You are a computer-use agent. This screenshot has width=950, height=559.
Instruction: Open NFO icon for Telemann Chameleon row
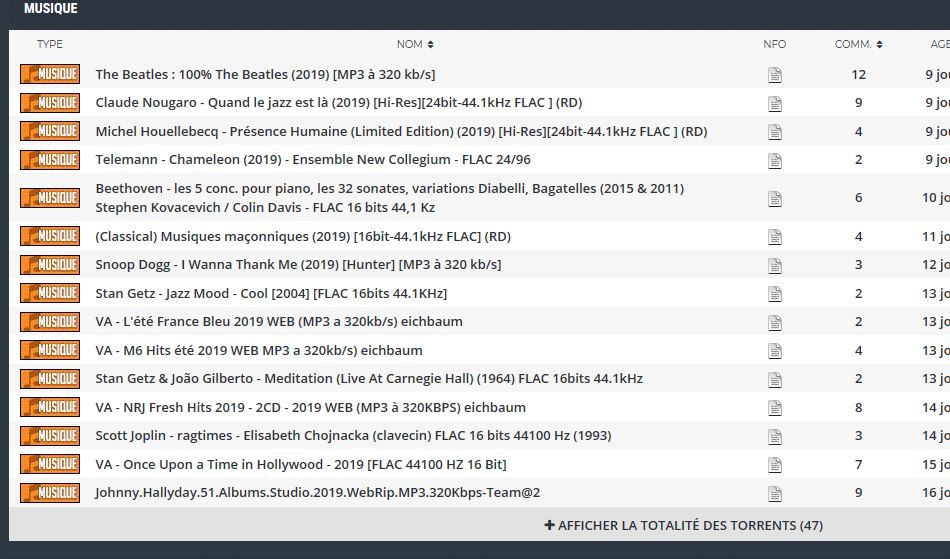pyautogui.click(x=774, y=160)
